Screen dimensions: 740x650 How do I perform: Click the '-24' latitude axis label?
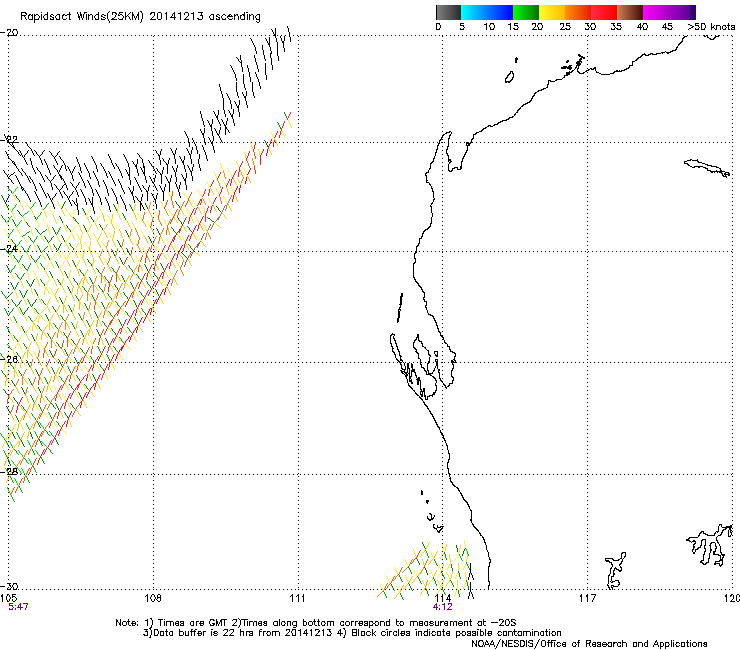pyautogui.click(x=9, y=249)
